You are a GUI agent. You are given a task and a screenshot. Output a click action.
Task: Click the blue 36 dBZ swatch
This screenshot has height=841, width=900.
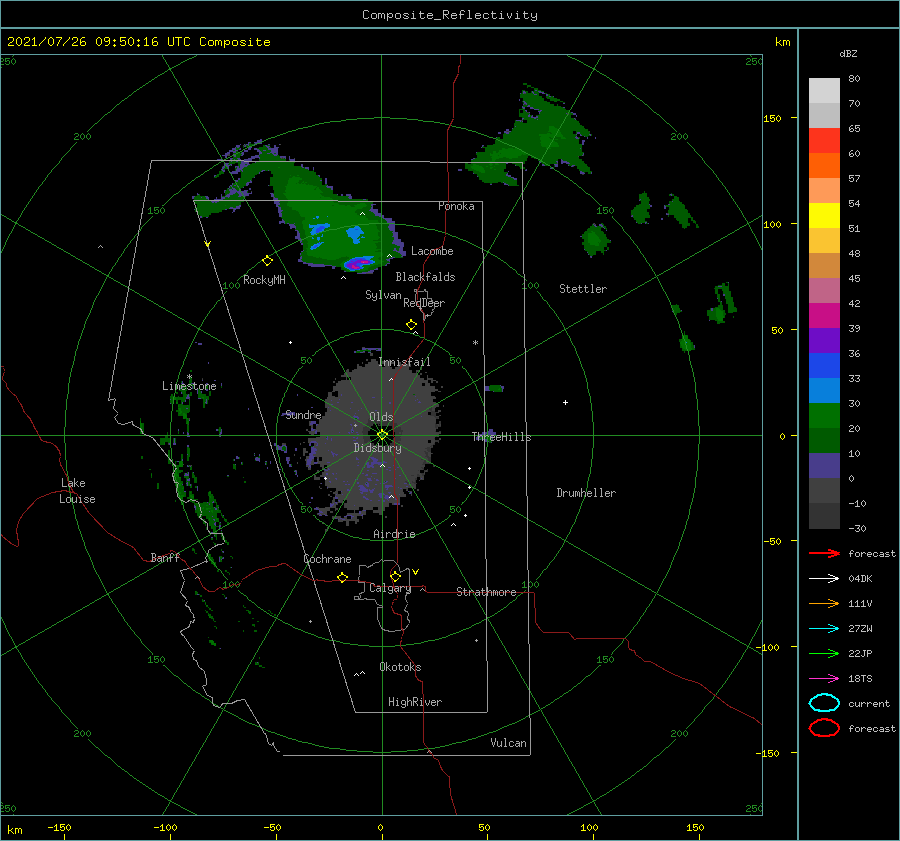824,365
